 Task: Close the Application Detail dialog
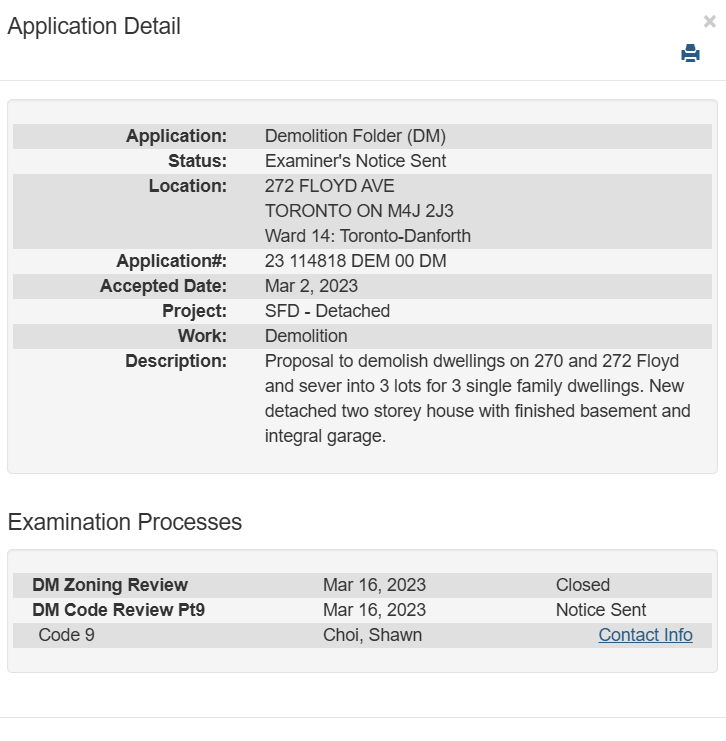710,21
